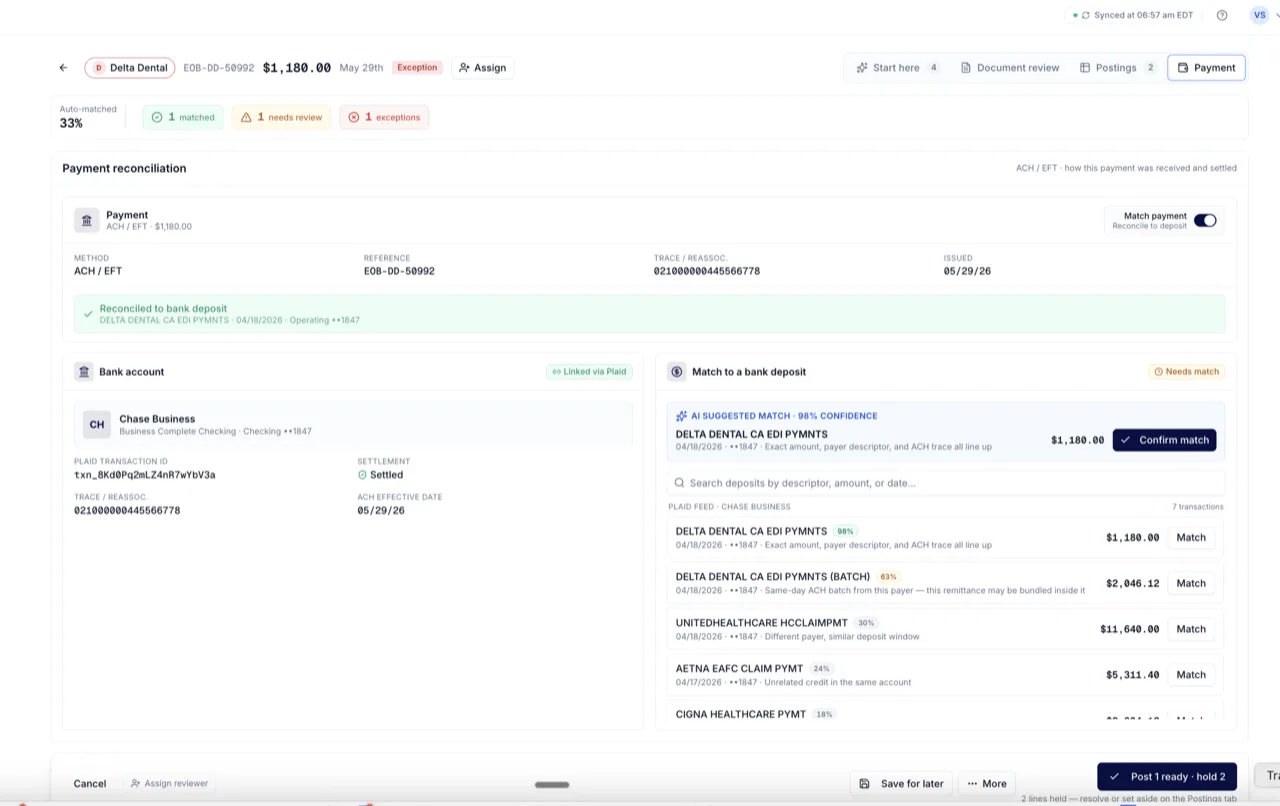The height and width of the screenshot is (806, 1280).
Task: Filter by 1 matched chip
Action: coord(183,117)
